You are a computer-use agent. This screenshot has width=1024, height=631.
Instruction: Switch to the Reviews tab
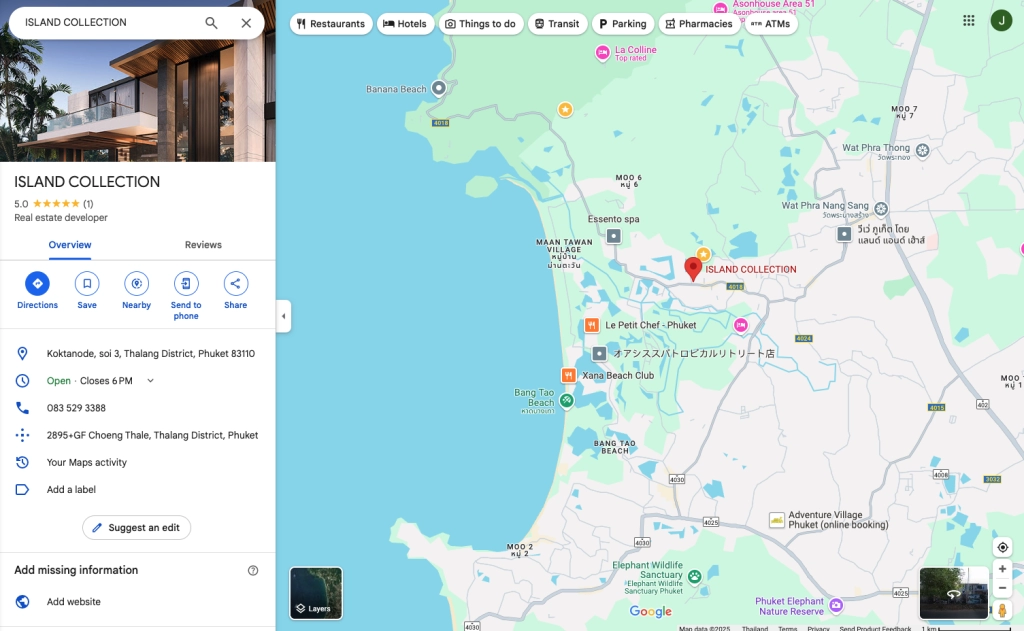203,245
